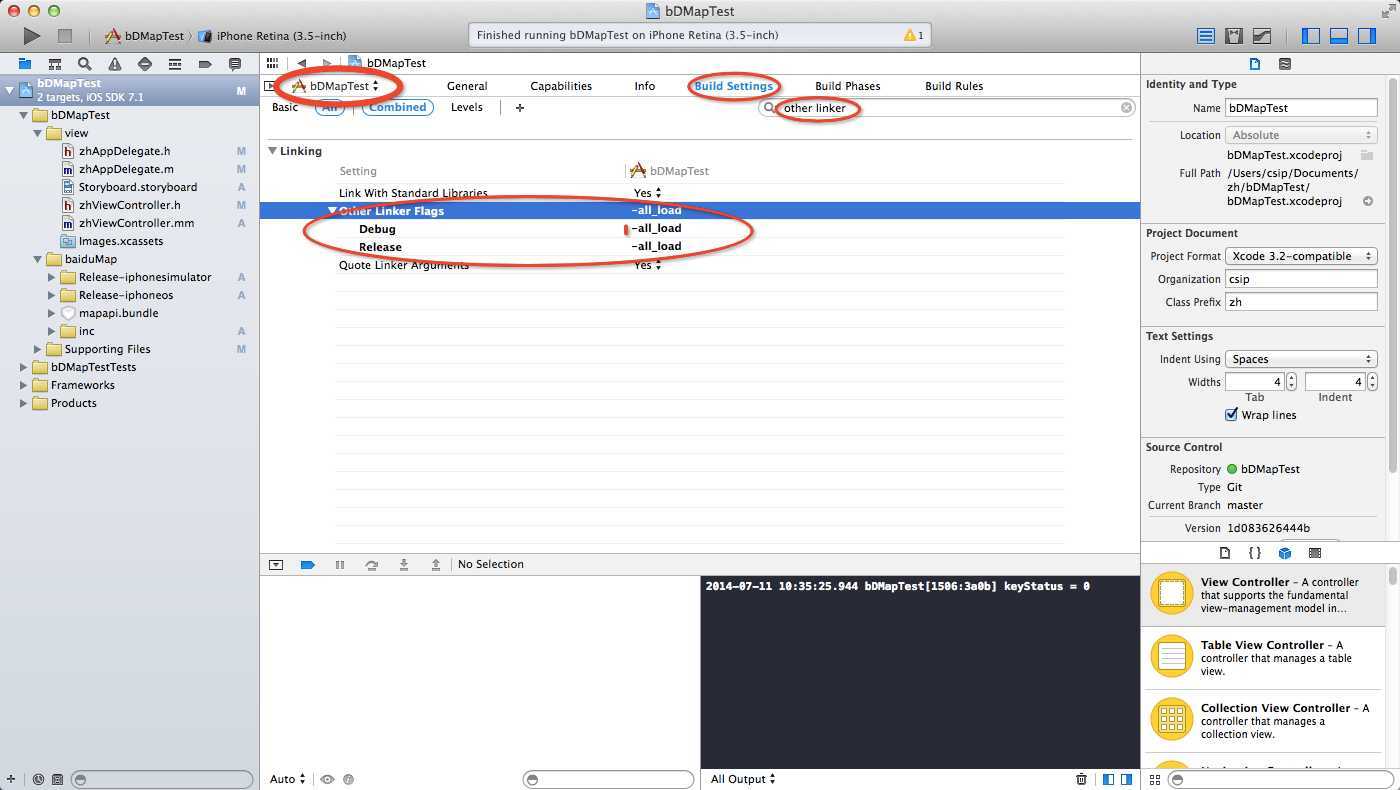Add a build setting with plus button
Image resolution: width=1400 pixels, height=790 pixels.
coord(520,108)
